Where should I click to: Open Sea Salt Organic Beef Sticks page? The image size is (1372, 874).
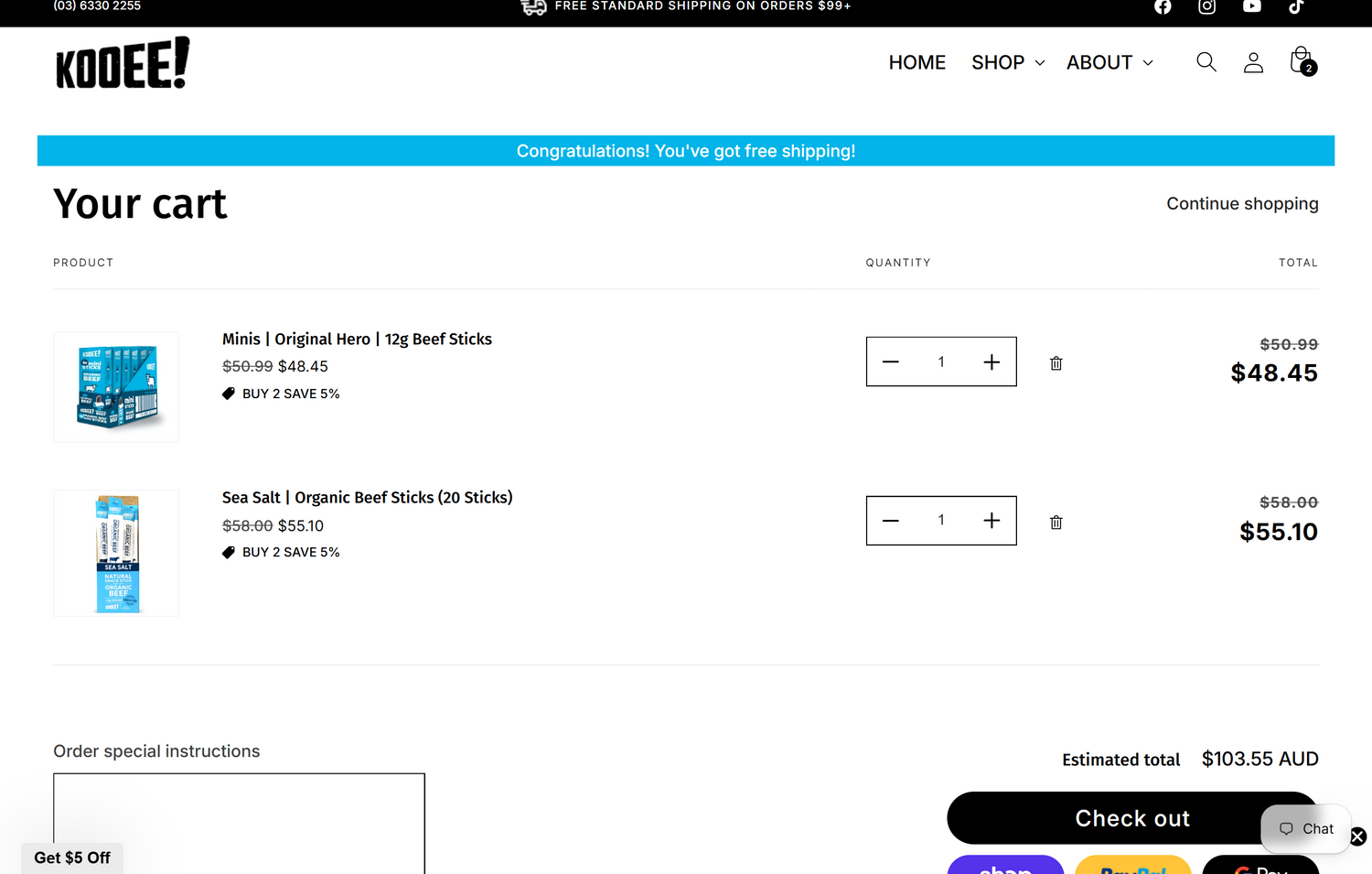[367, 497]
